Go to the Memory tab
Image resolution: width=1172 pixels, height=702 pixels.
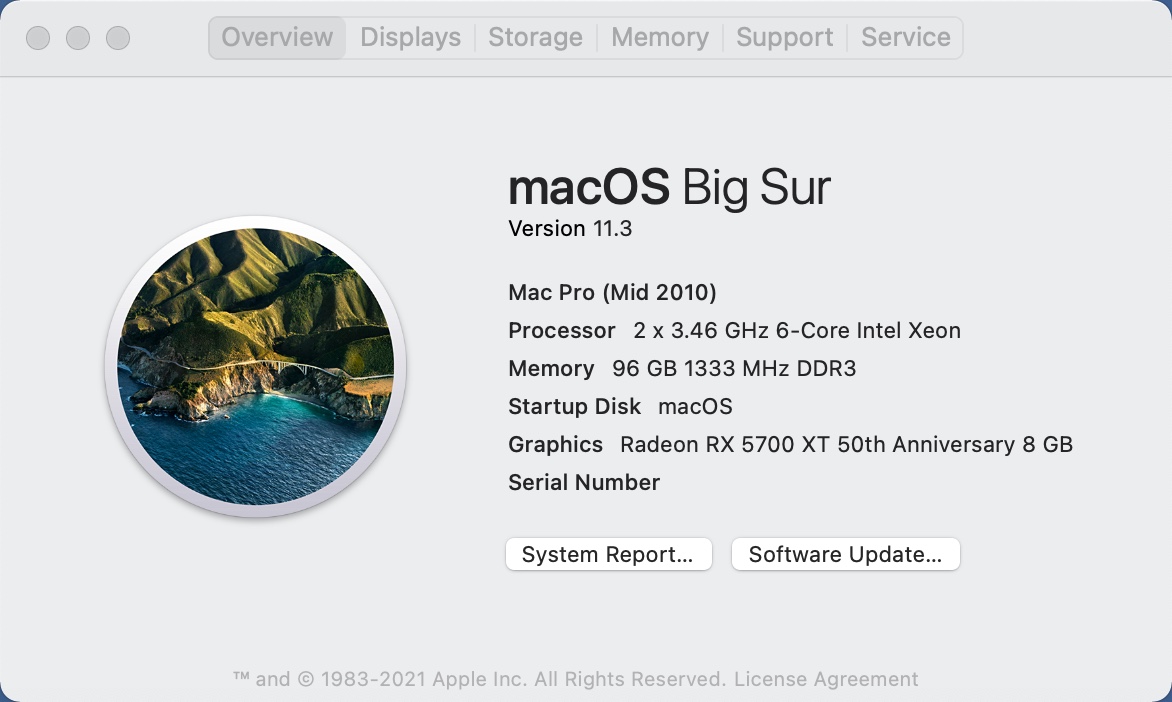tap(660, 37)
